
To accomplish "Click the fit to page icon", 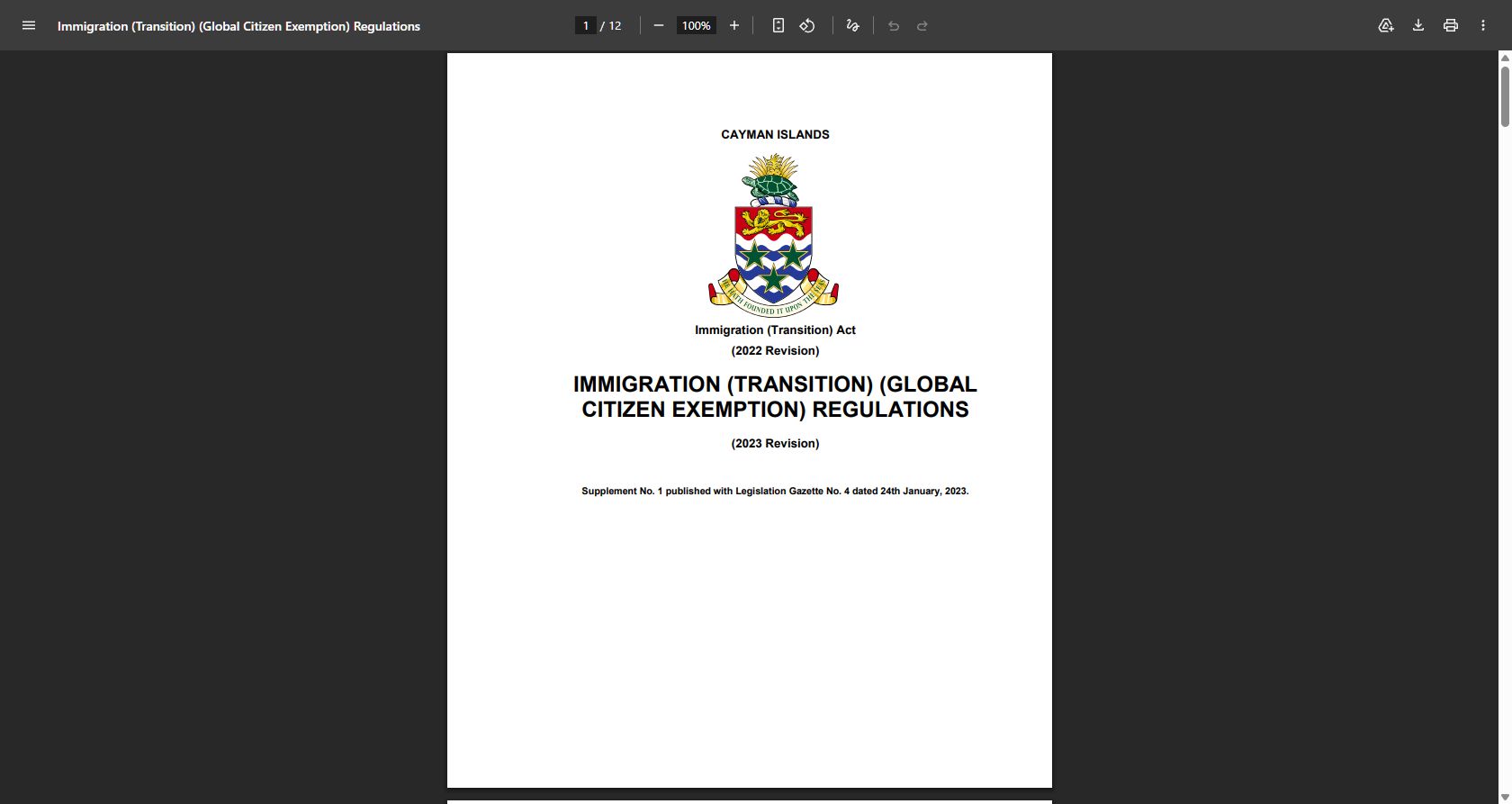I will click(x=778, y=25).
